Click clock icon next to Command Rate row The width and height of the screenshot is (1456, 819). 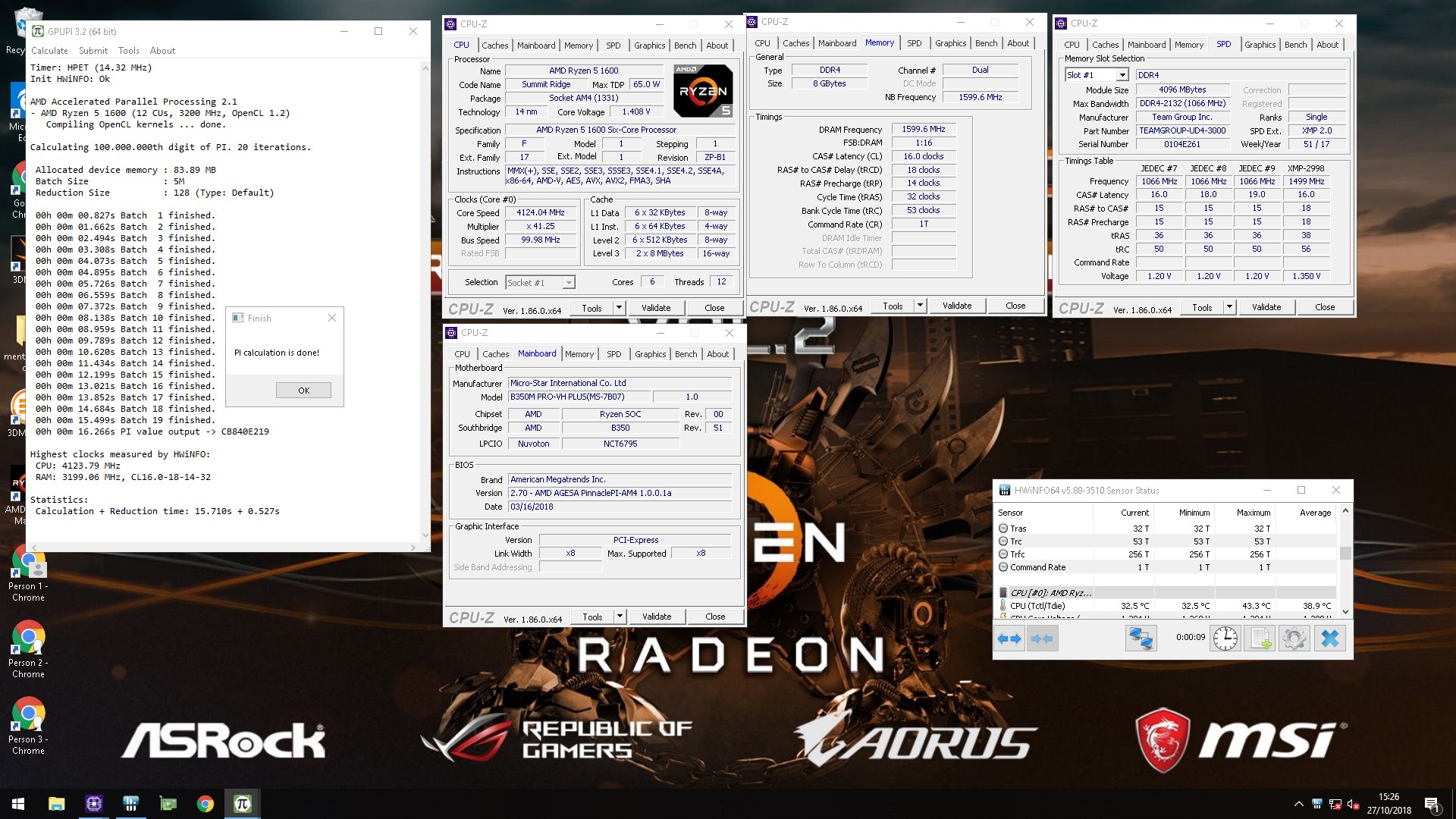[x=1003, y=567]
